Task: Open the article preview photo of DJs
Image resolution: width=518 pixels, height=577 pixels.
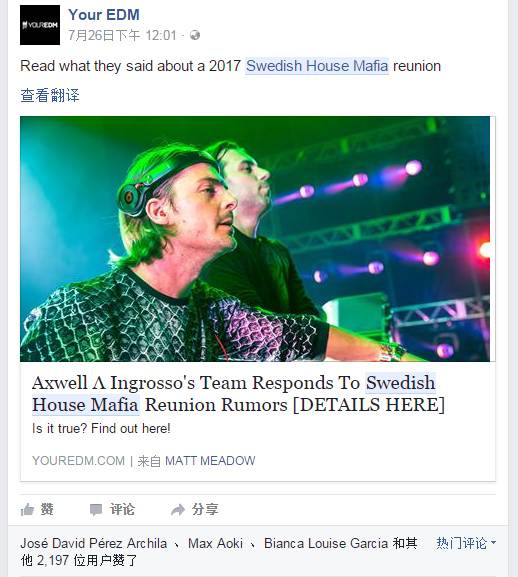Action: pos(255,239)
